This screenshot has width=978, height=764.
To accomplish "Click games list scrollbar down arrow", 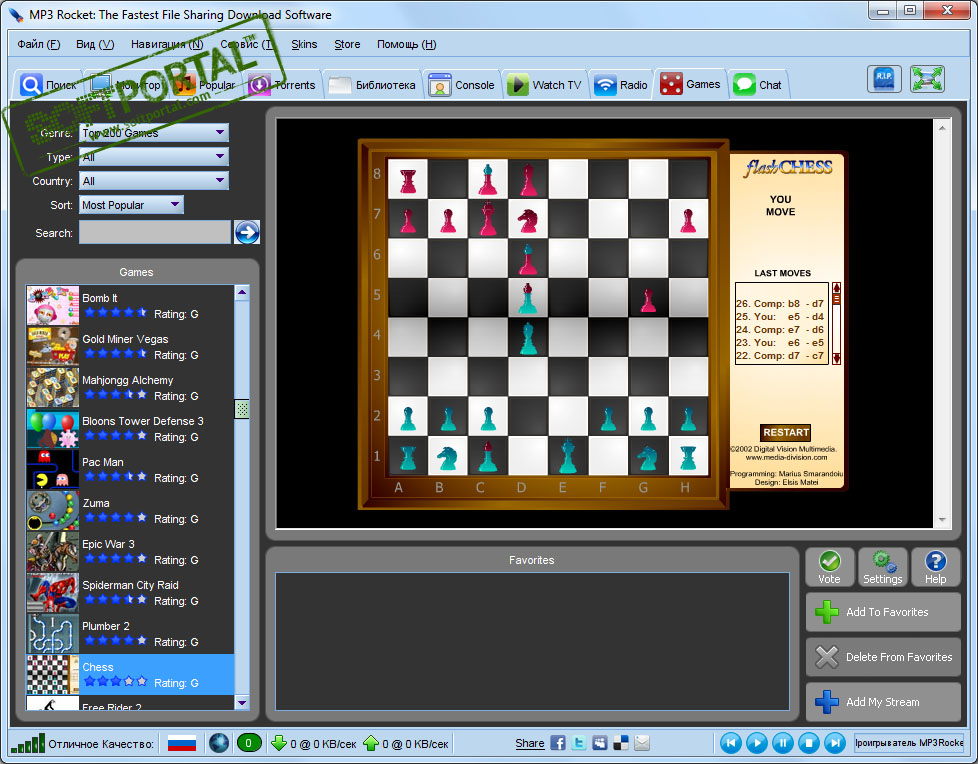I will pos(242,702).
